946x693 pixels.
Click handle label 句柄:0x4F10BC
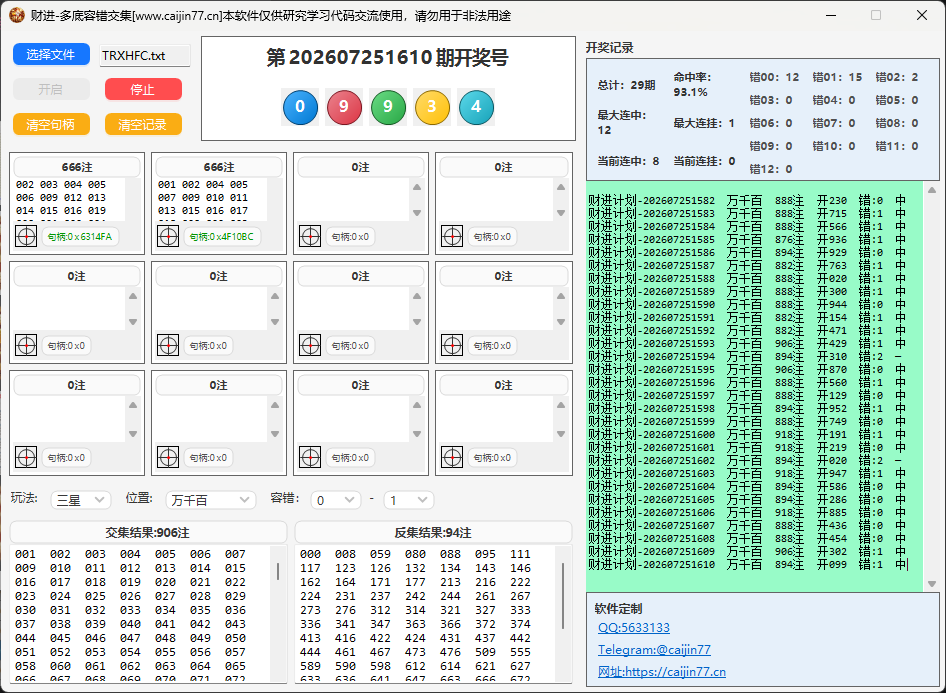point(221,236)
